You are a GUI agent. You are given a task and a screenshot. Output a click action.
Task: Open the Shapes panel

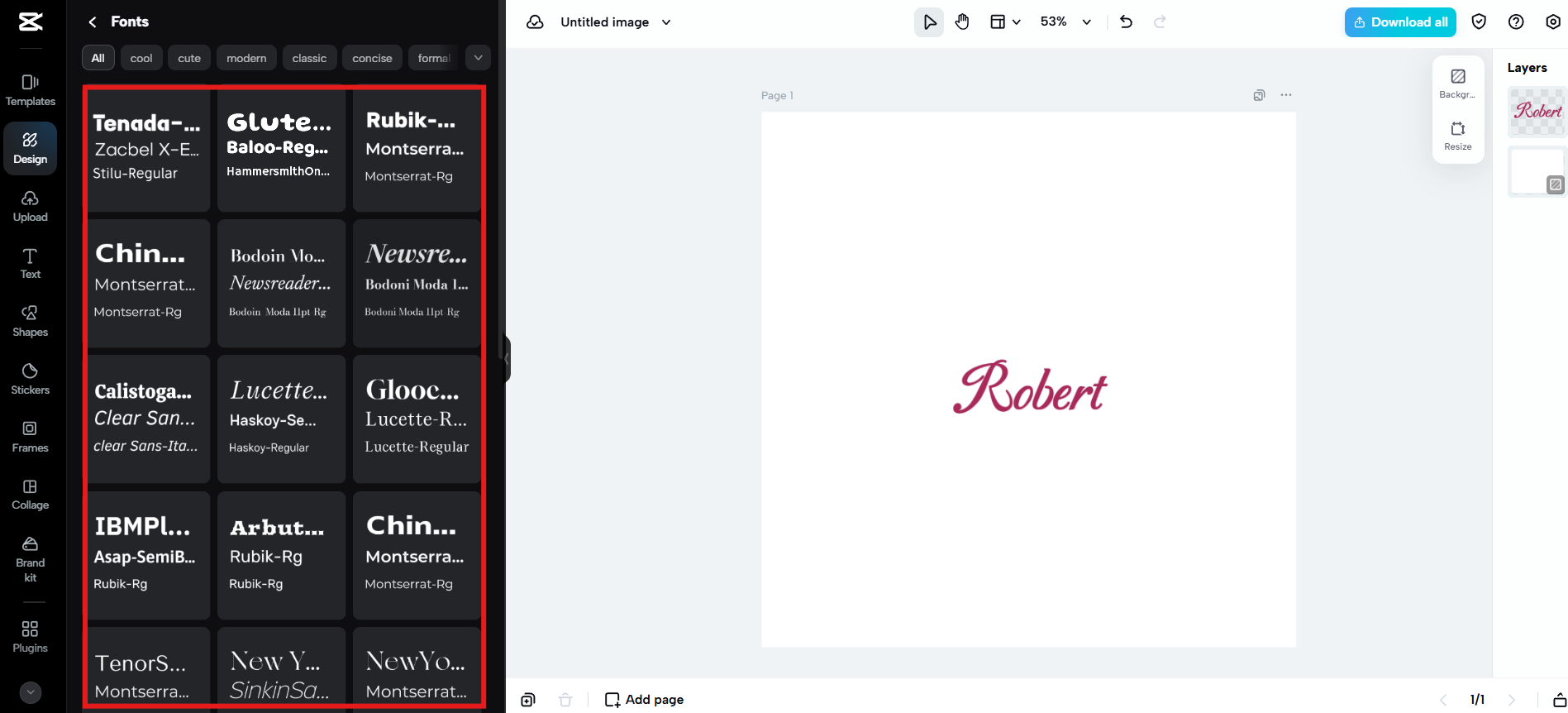tap(31, 322)
